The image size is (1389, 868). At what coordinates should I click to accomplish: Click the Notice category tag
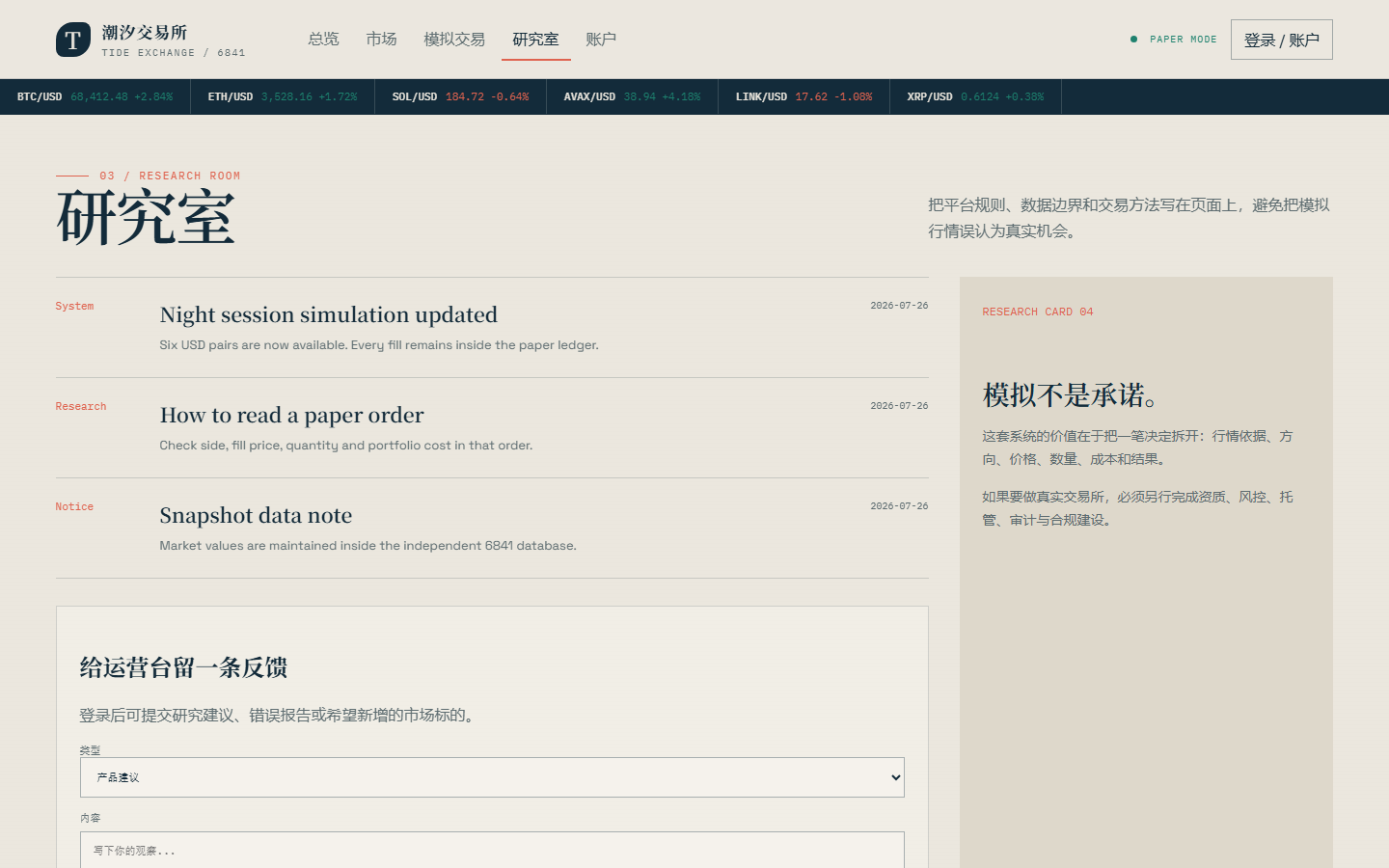(x=74, y=506)
